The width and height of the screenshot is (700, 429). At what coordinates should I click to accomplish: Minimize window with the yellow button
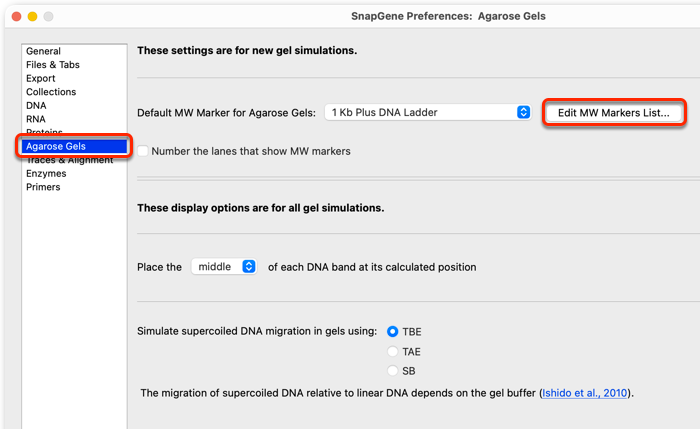(x=32, y=17)
